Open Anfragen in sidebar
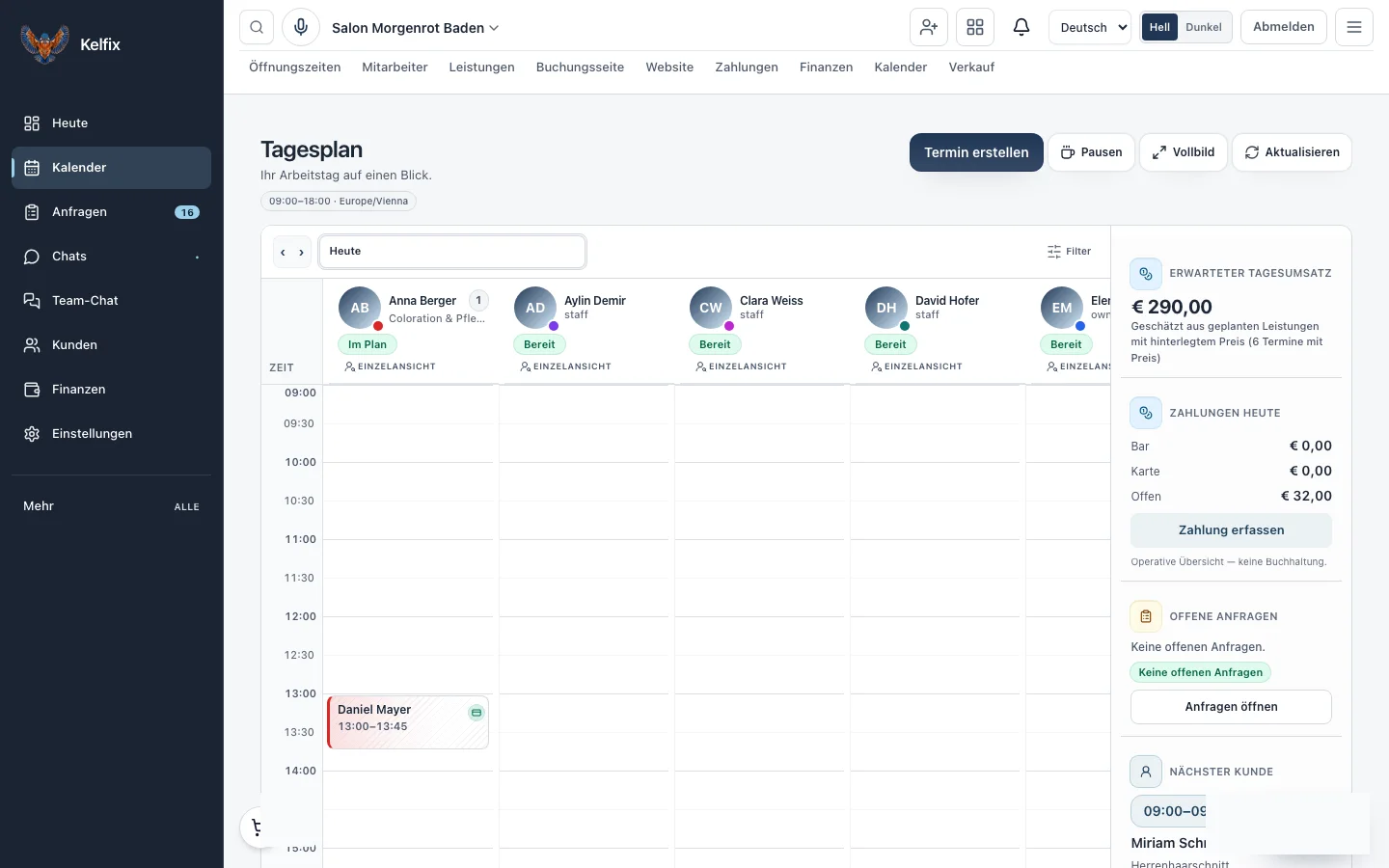 click(x=111, y=212)
